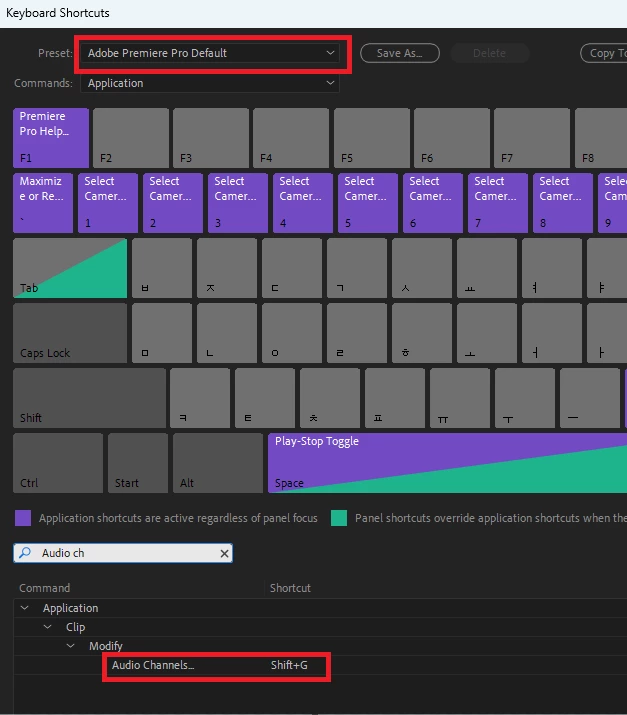Click the ㄹ key on keyboard layout
627x715 pixels.
(x=357, y=333)
